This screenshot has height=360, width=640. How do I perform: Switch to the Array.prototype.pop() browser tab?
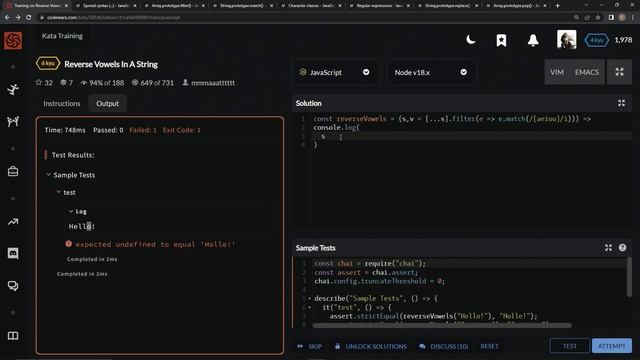516,6
